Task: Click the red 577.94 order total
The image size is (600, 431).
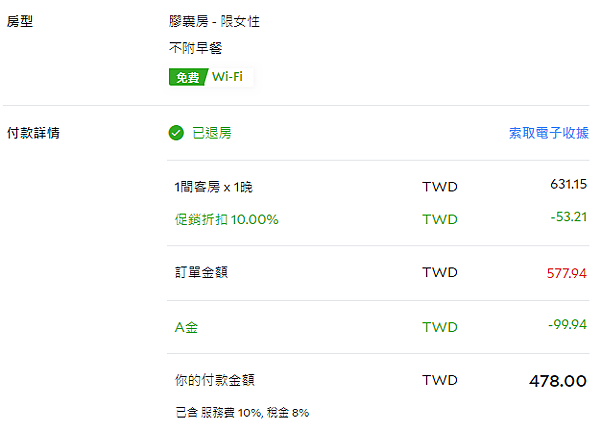Action: tap(566, 273)
